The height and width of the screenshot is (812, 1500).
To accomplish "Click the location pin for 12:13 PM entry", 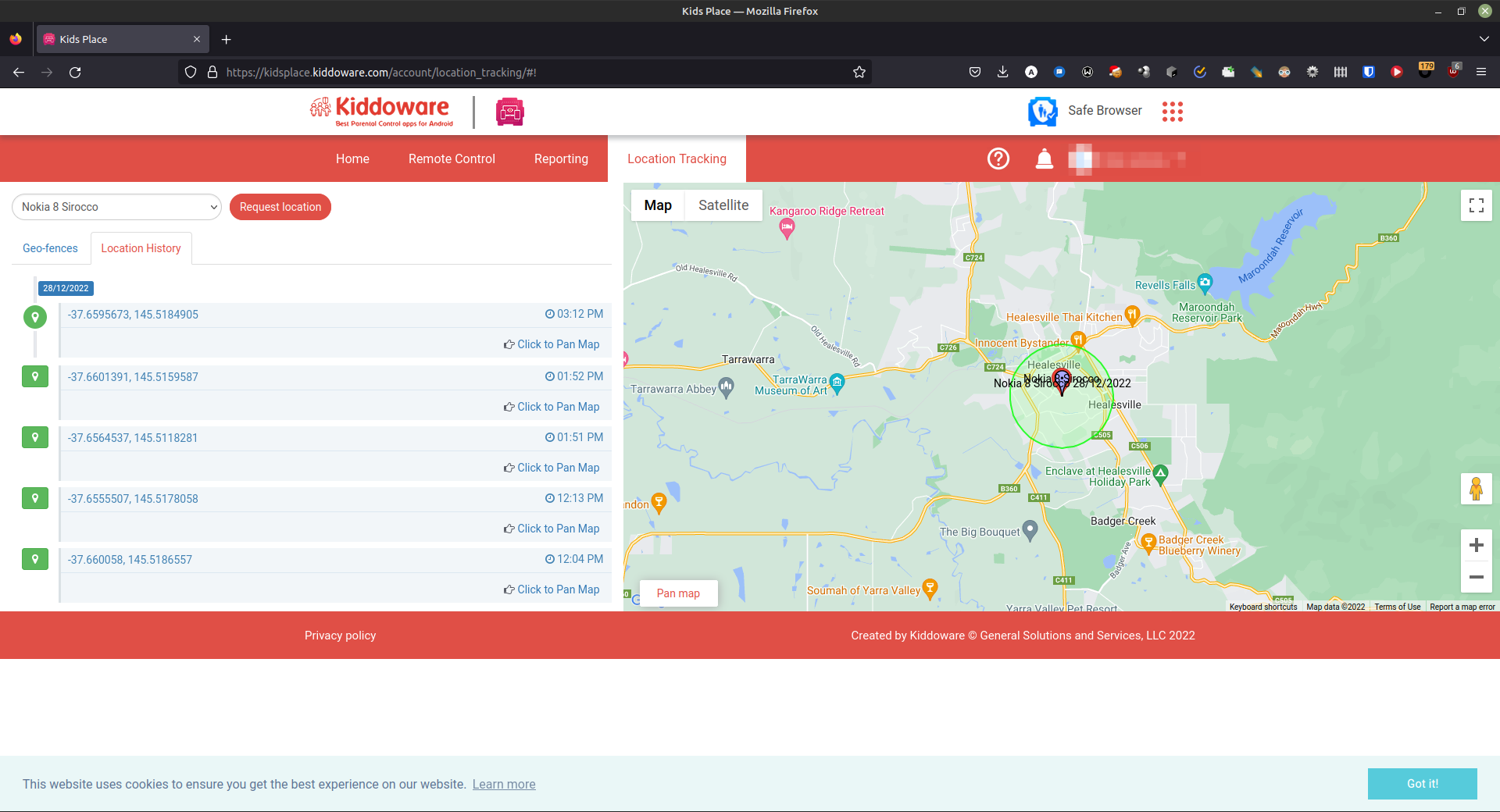I will pos(35,498).
